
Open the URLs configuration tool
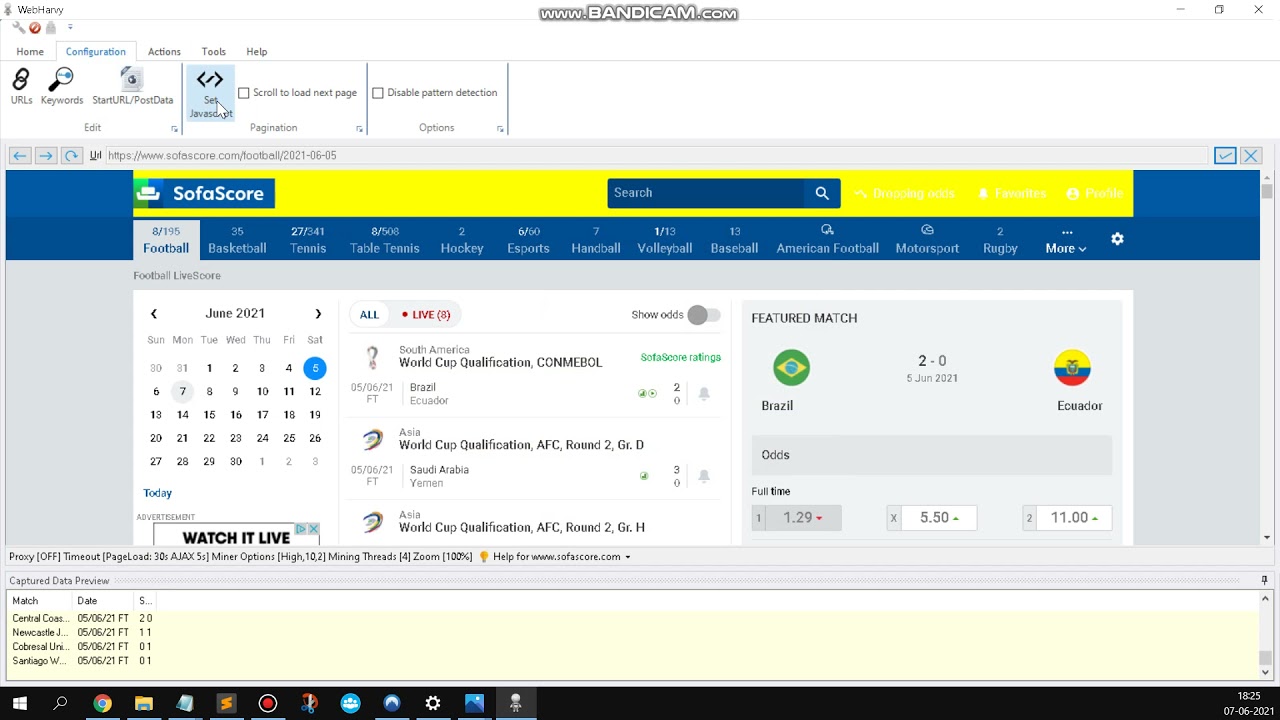[21, 87]
